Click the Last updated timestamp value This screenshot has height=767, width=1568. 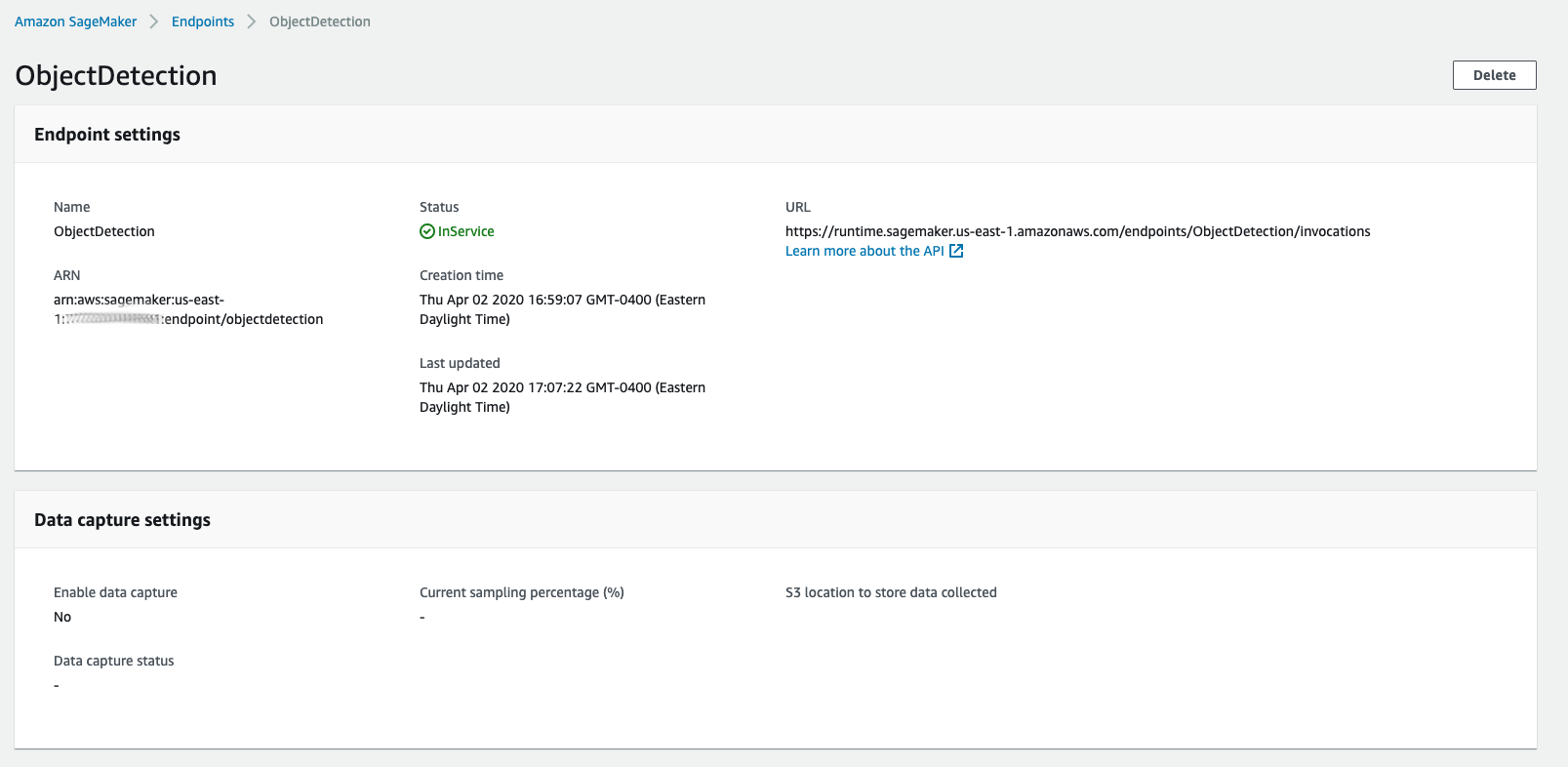(x=562, y=397)
